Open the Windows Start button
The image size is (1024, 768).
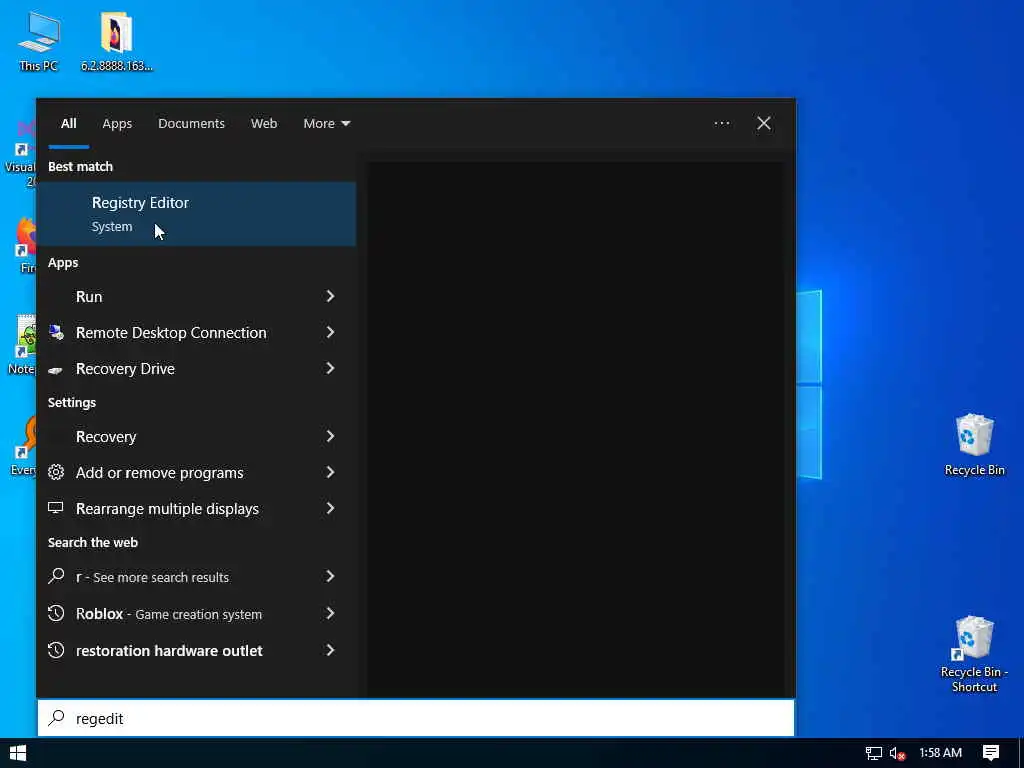click(x=18, y=753)
